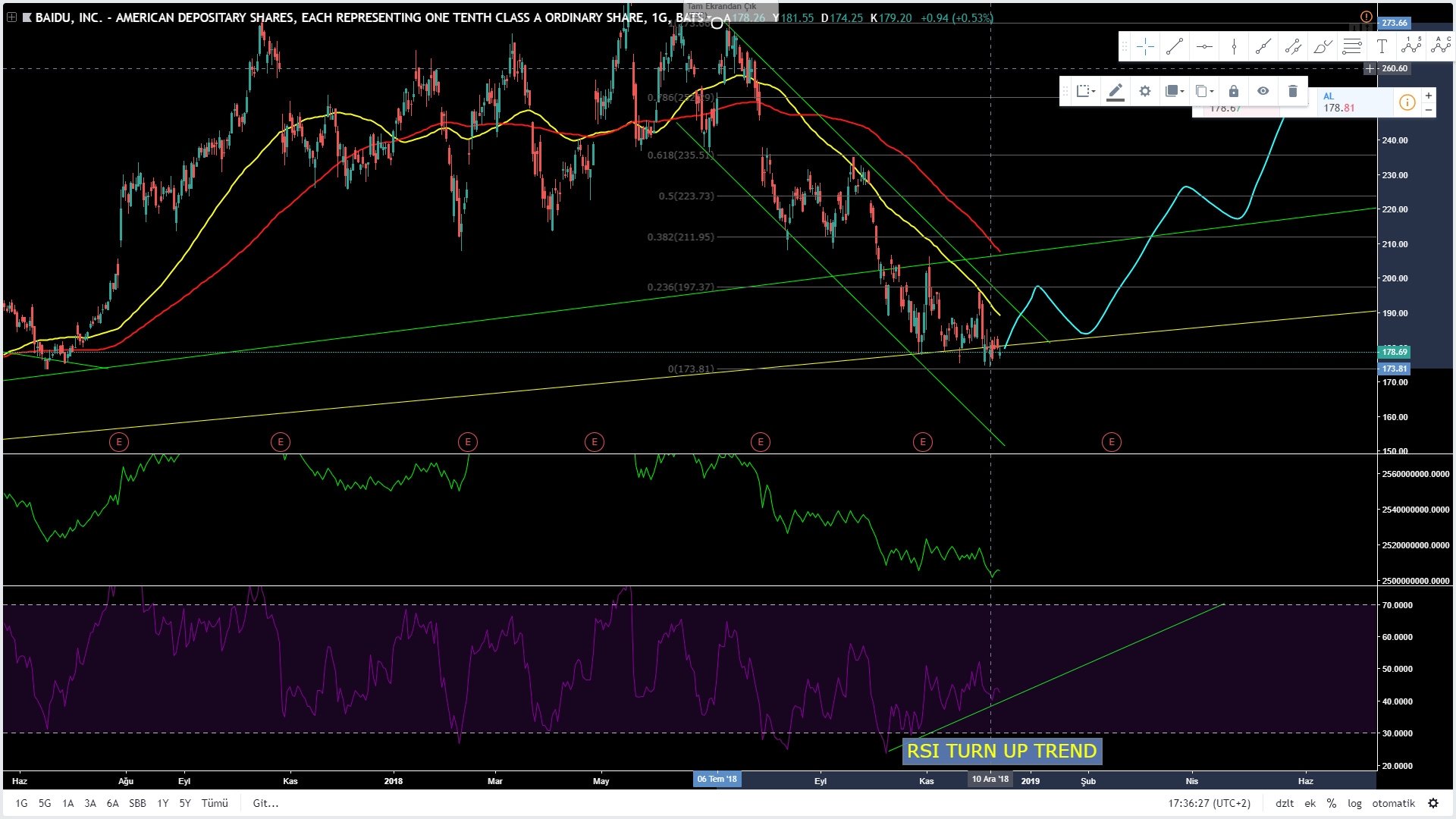
Task: Click the Git... go-to-date button
Action: point(265,803)
